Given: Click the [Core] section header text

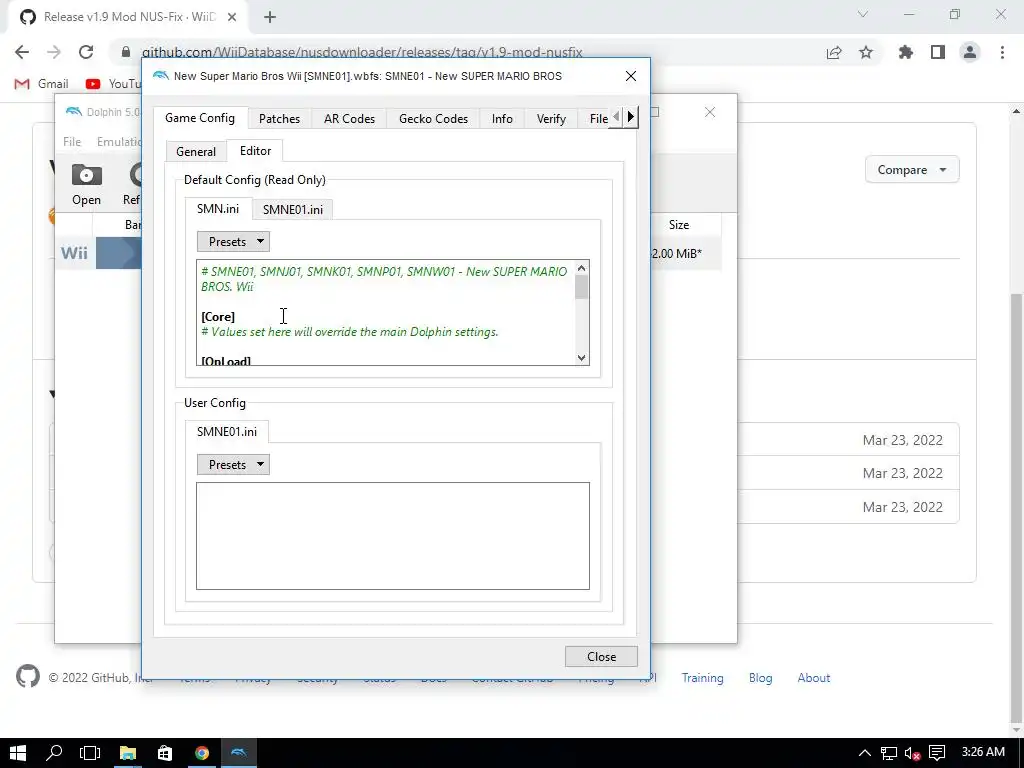Looking at the screenshot, I should point(218,317).
